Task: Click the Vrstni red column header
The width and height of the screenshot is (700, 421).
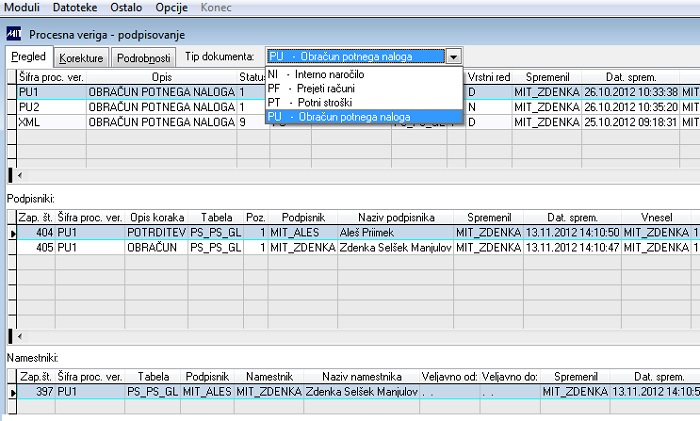Action: pyautogui.click(x=489, y=77)
